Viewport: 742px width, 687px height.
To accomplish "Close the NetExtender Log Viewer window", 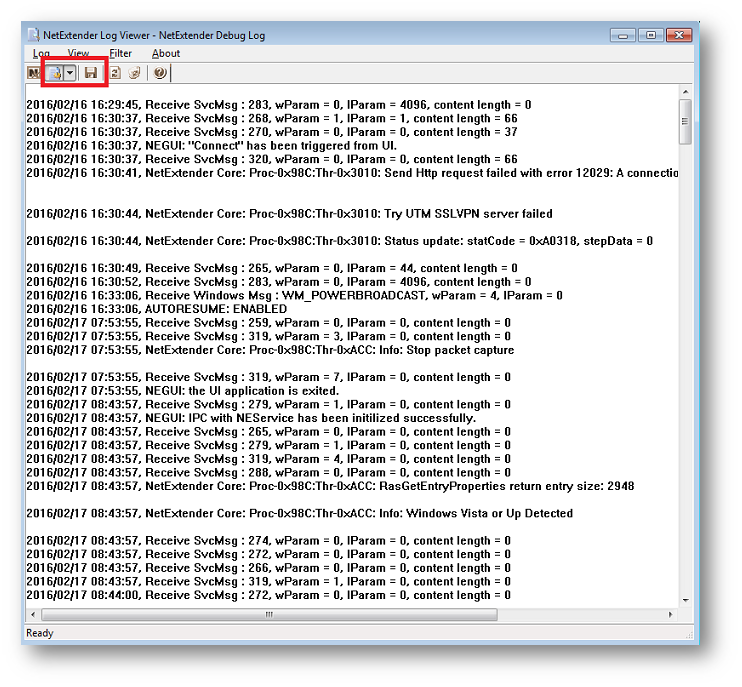I will click(679, 35).
